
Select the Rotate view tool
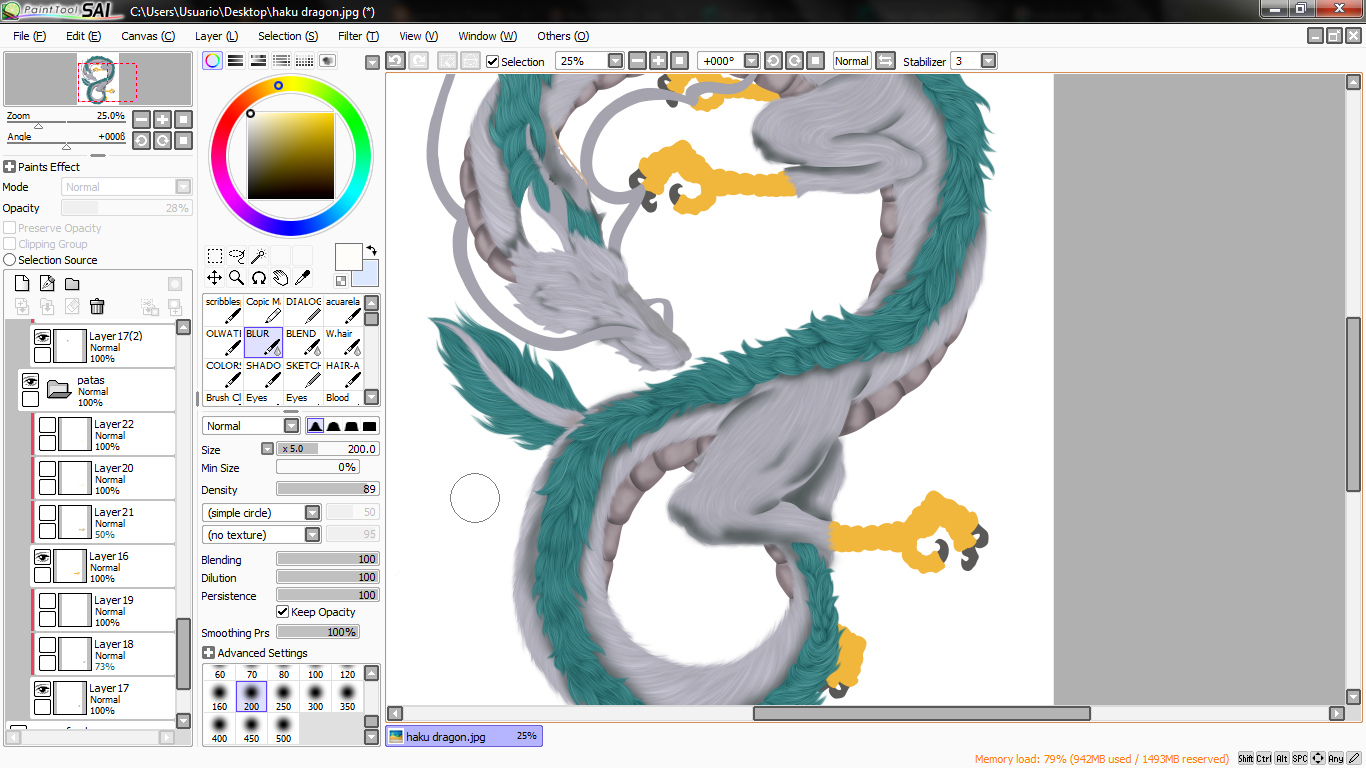[258, 277]
